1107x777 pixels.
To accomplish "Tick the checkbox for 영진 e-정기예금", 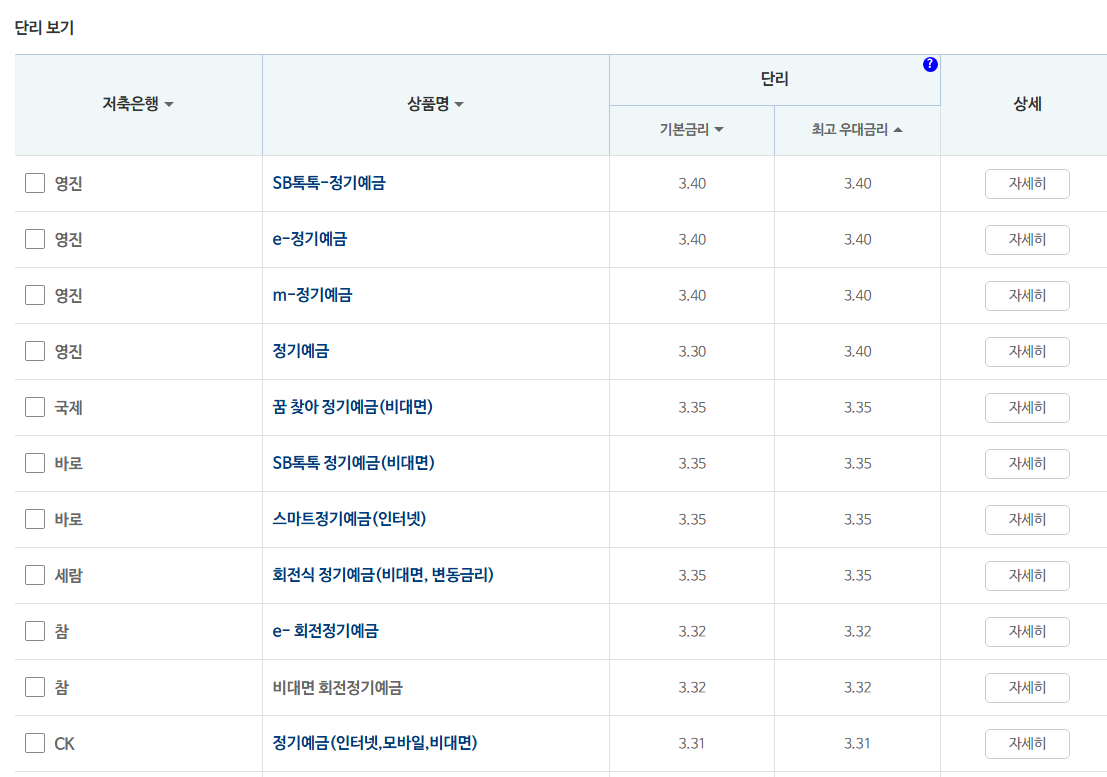I will [x=35, y=239].
